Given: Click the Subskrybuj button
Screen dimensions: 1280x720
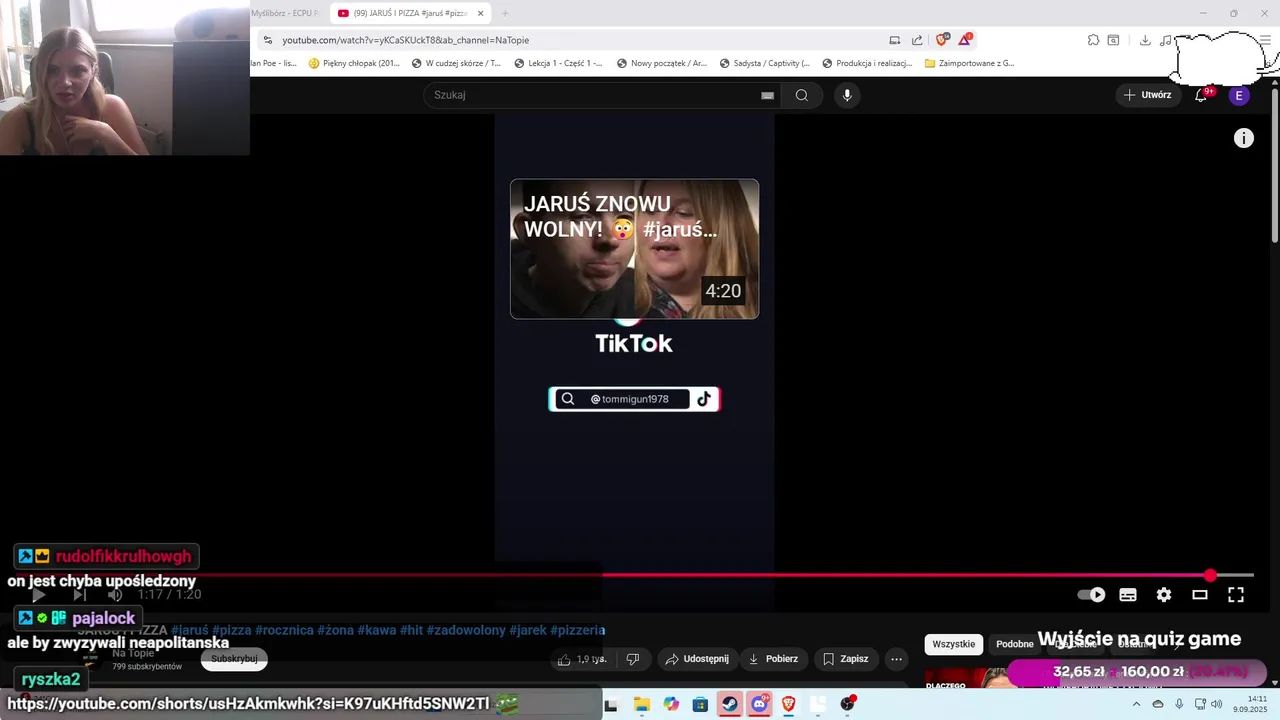Looking at the screenshot, I should (x=234, y=659).
